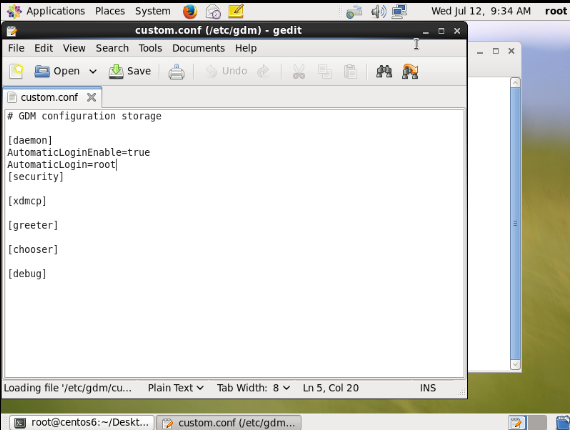Click the Open file toolbar icon

(x=57, y=71)
